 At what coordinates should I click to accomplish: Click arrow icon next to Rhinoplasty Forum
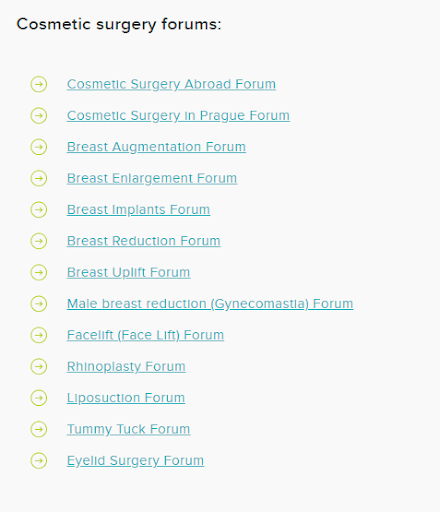[39, 366]
